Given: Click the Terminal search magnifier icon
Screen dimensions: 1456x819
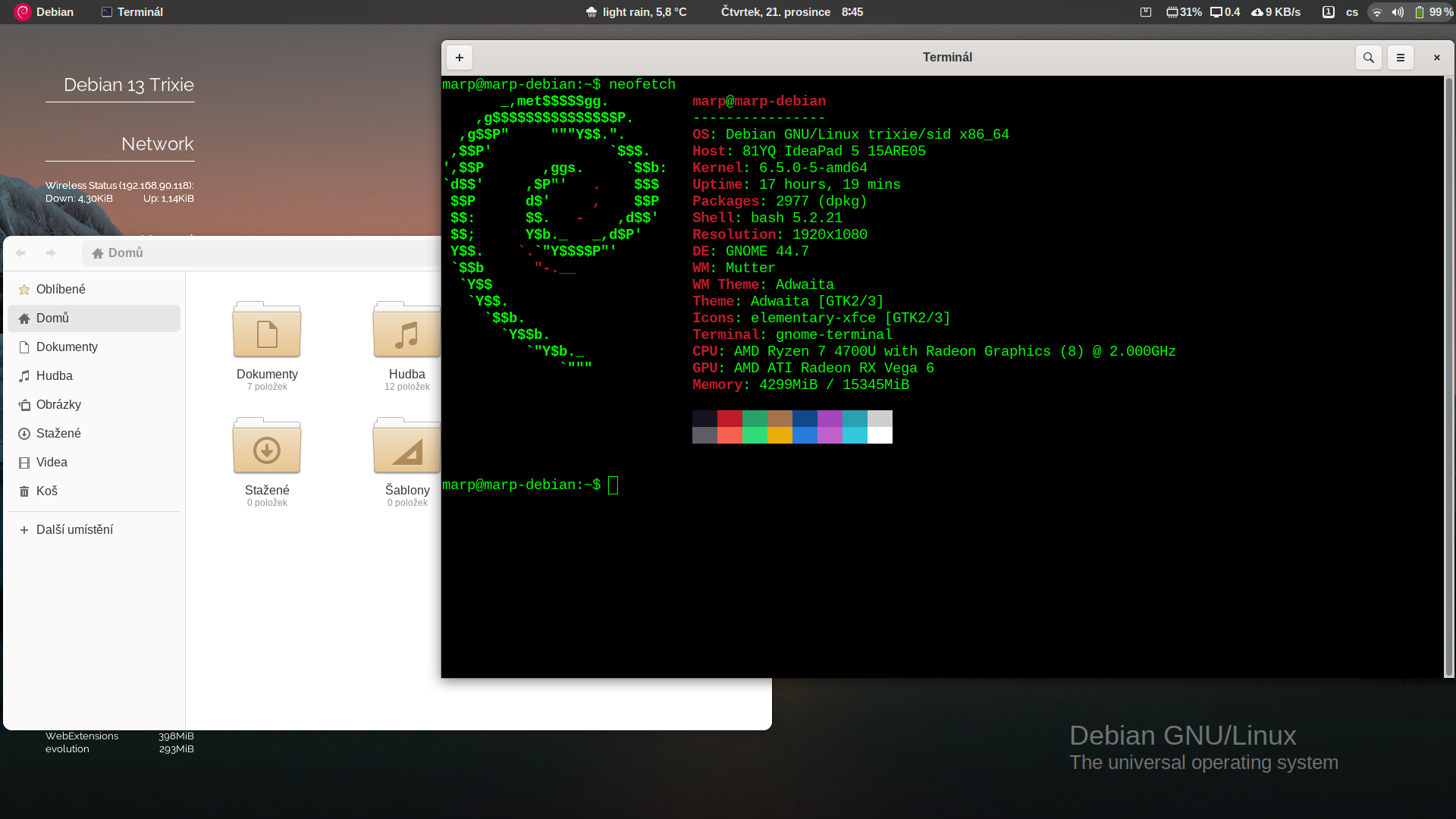Looking at the screenshot, I should [1368, 58].
